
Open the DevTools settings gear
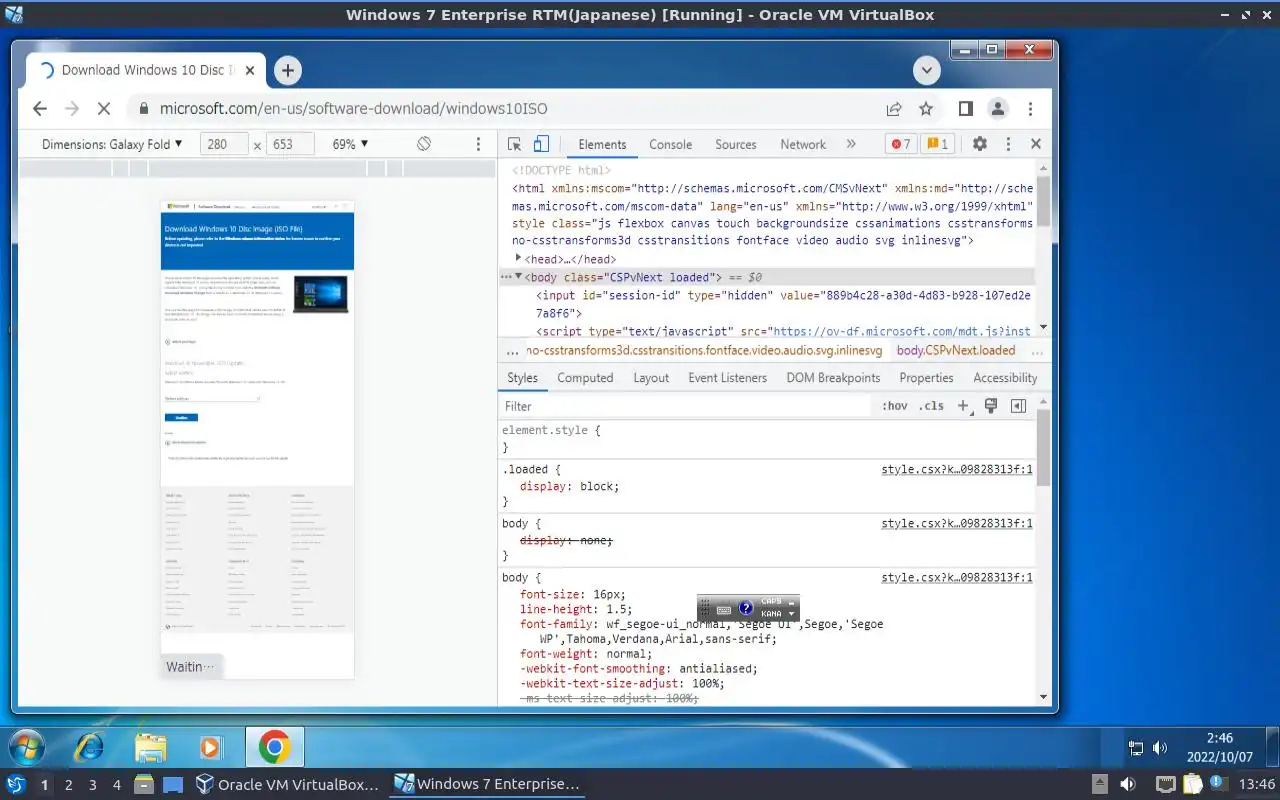click(979, 144)
